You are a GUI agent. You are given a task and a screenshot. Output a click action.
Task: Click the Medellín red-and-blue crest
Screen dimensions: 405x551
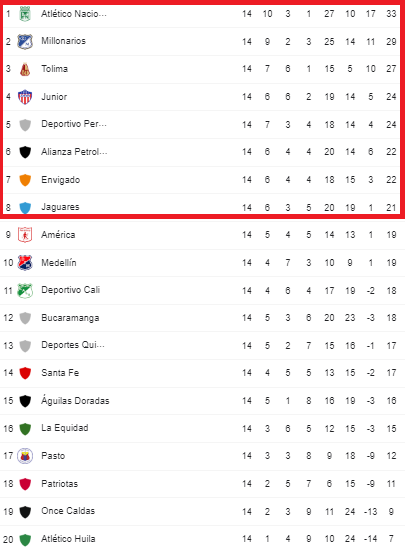[25, 262]
